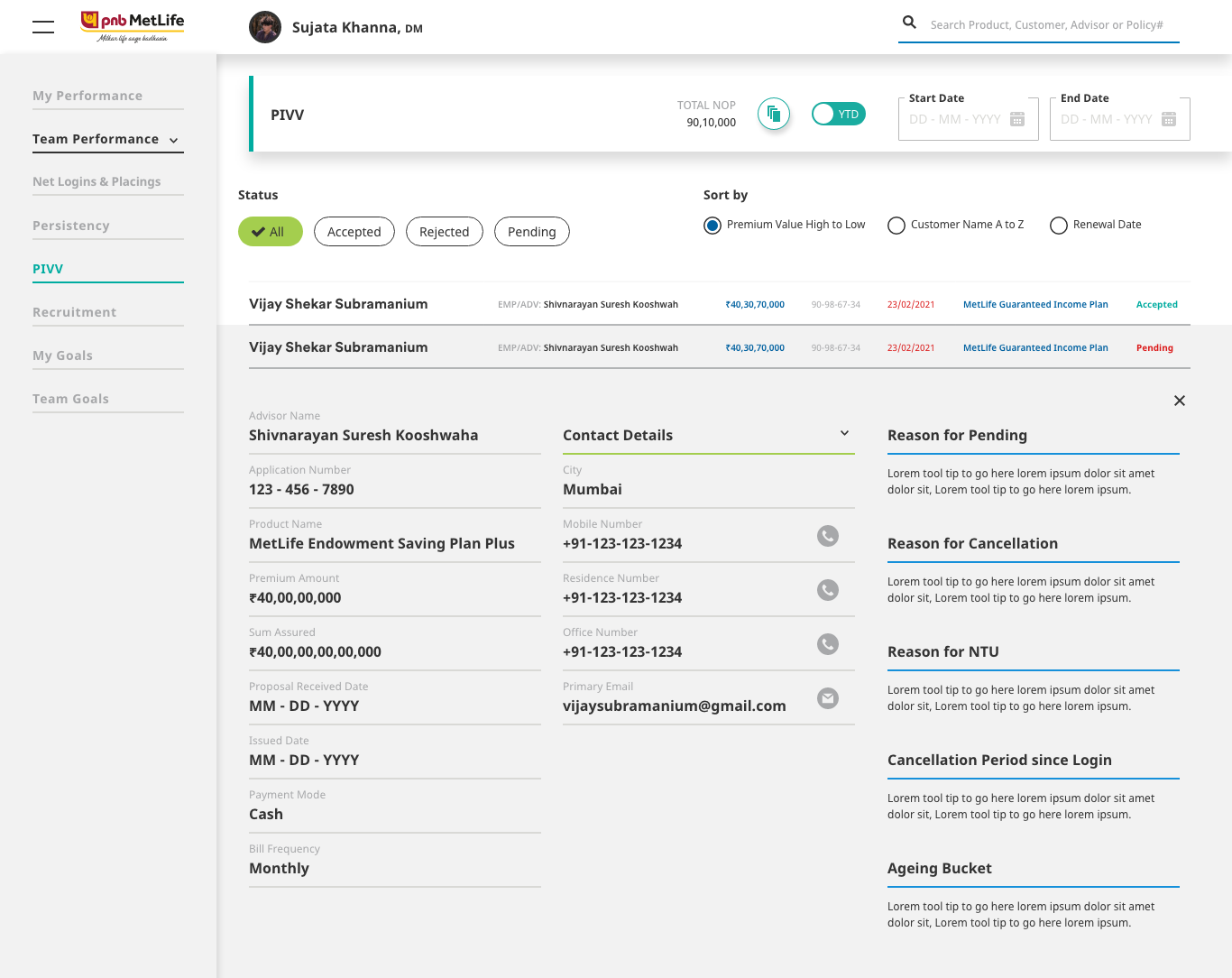Click the Reason for Cancellation heading
Screen dimensions: 1232x978
pos(972,543)
